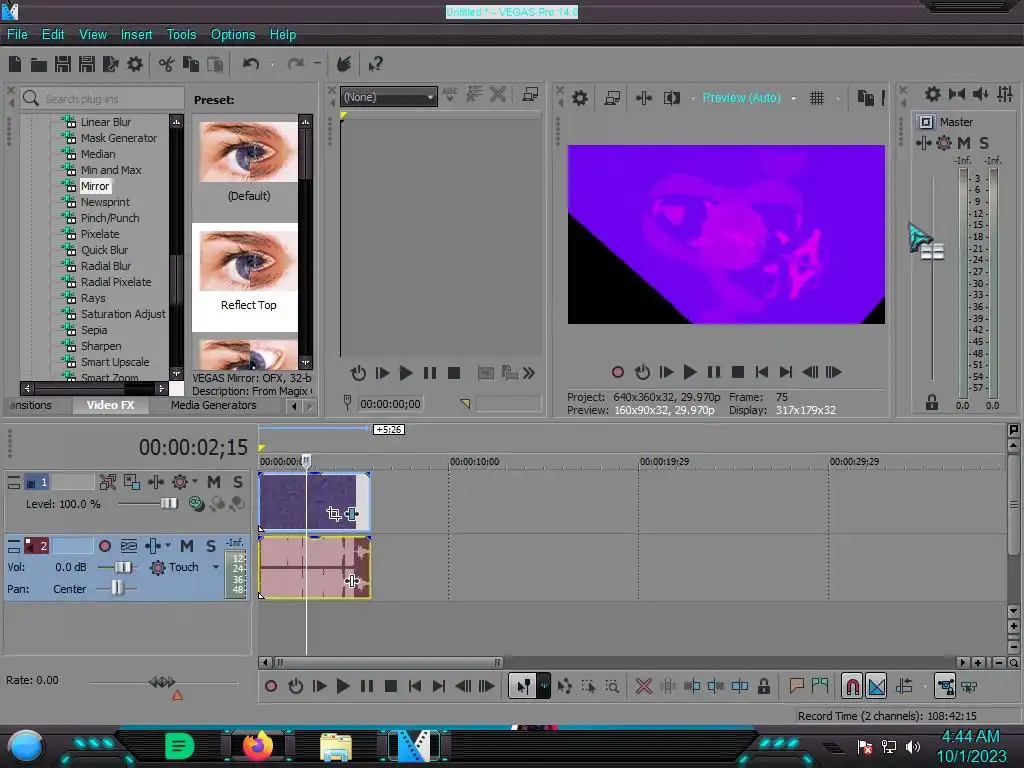This screenshot has width=1024, height=768.
Task: Go to start in timeline transport
Action: tap(415, 686)
